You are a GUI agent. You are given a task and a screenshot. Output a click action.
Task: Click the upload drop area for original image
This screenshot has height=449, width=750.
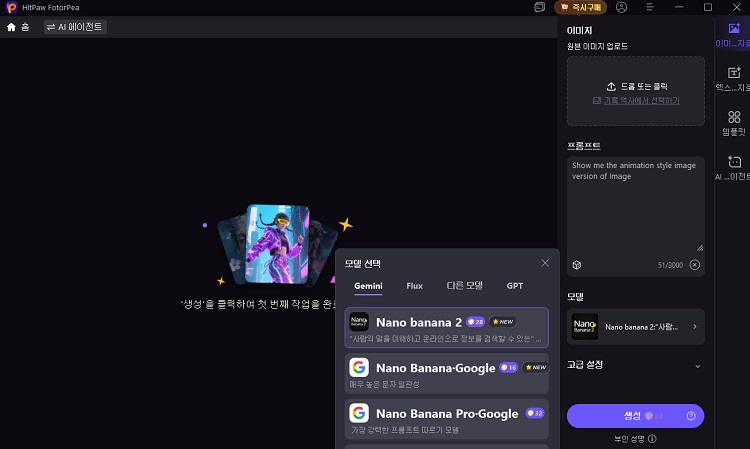pyautogui.click(x=636, y=91)
